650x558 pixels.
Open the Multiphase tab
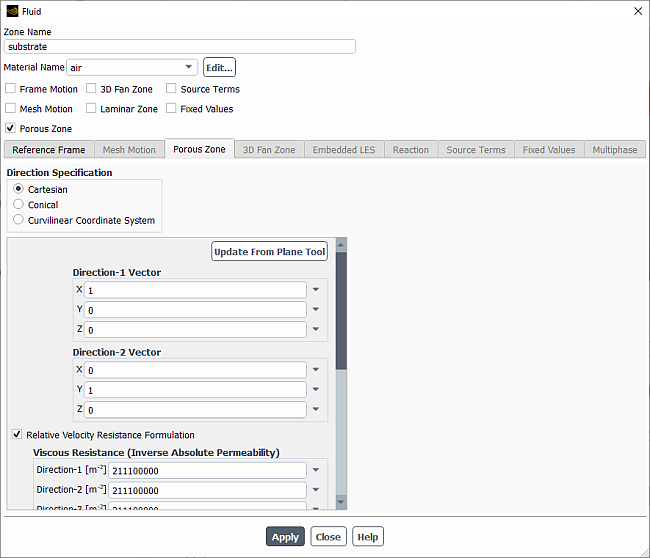click(x=615, y=150)
